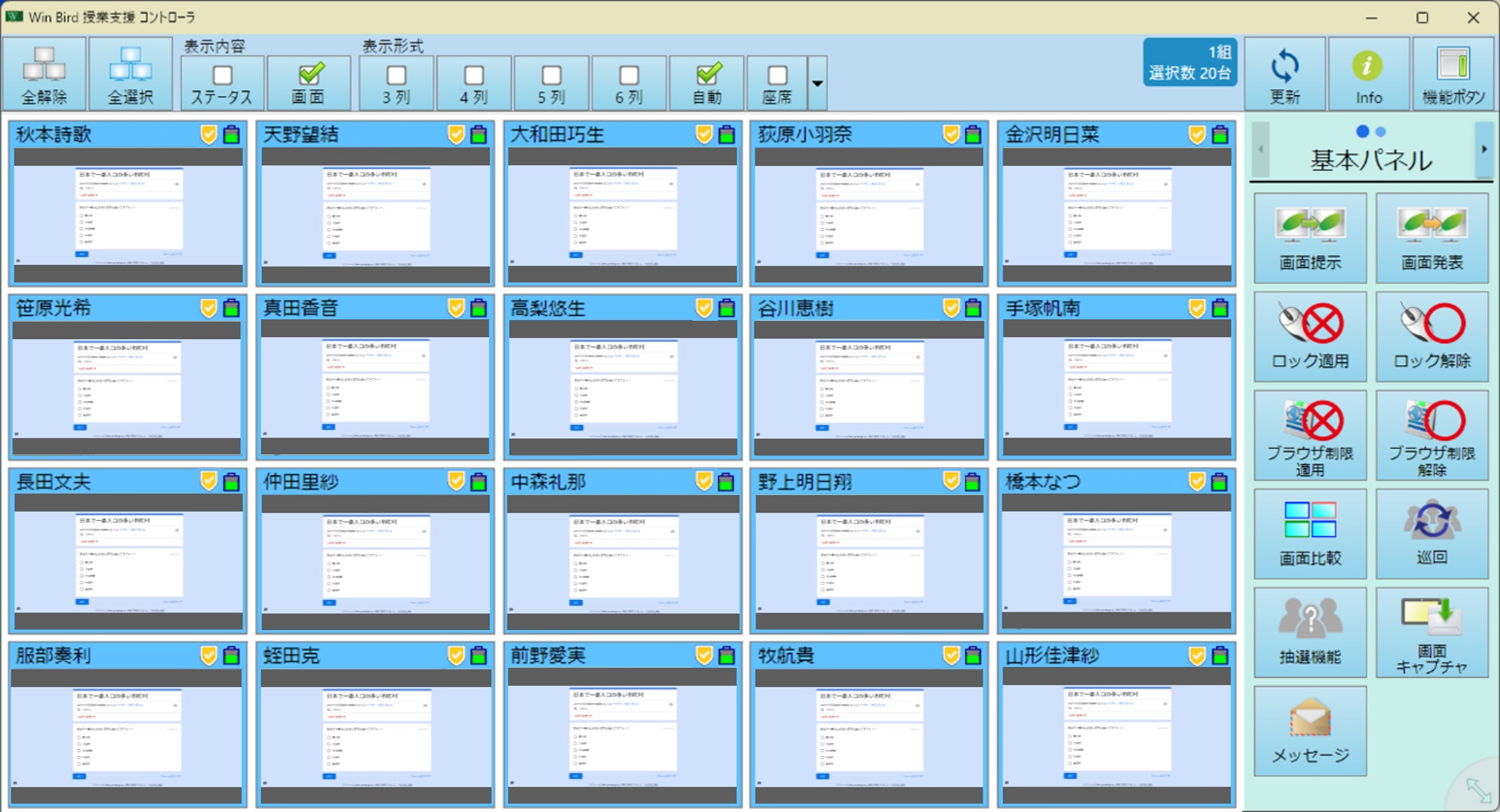Click the name 金沢明日菜 in card header
This screenshot has width=1500, height=812.
coord(1052,135)
